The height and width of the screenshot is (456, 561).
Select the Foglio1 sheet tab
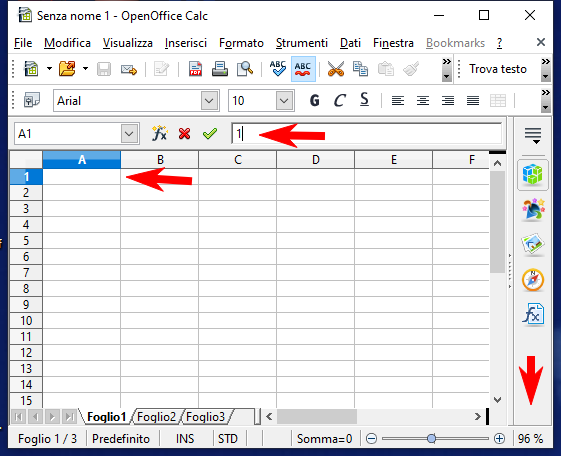107,417
